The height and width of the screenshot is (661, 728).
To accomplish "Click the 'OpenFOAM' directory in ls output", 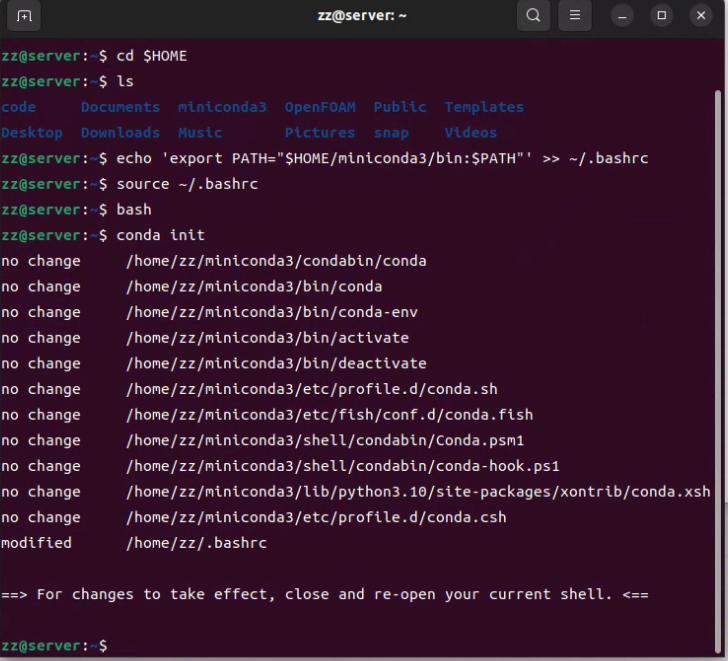I will pyautogui.click(x=319, y=107).
